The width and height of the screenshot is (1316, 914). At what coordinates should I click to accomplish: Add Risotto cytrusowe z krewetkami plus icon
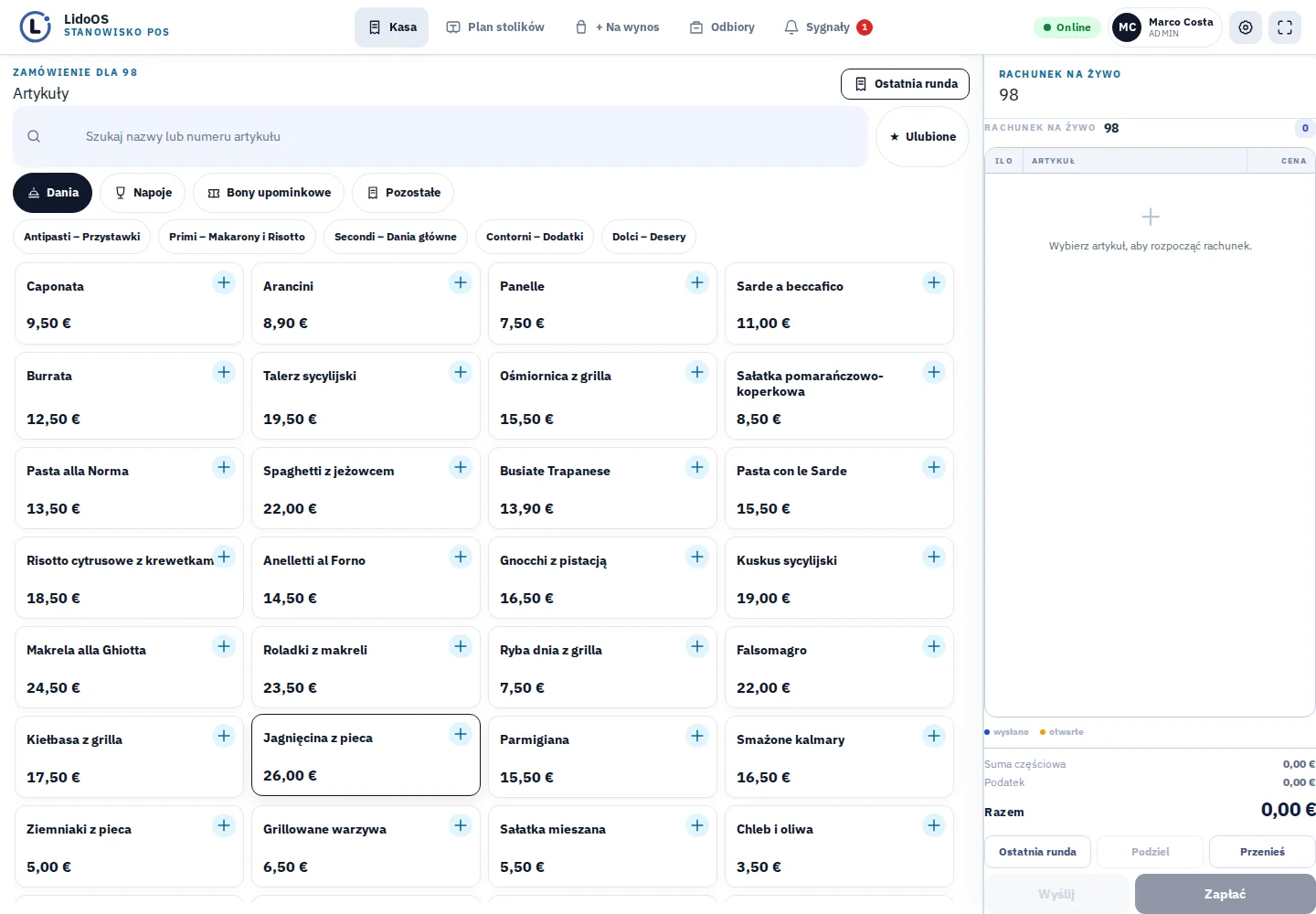click(224, 557)
